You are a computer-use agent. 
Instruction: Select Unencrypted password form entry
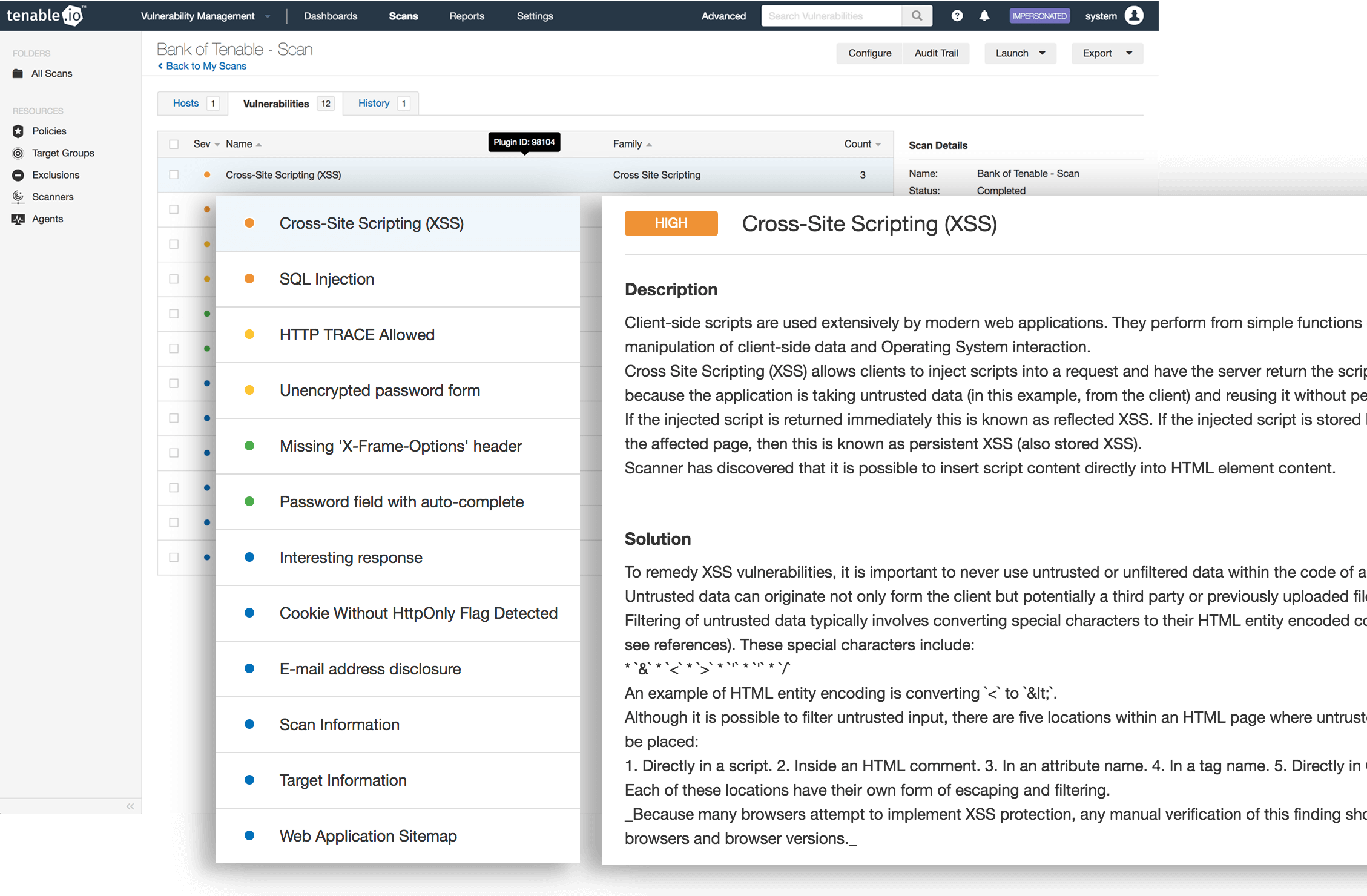(398, 390)
